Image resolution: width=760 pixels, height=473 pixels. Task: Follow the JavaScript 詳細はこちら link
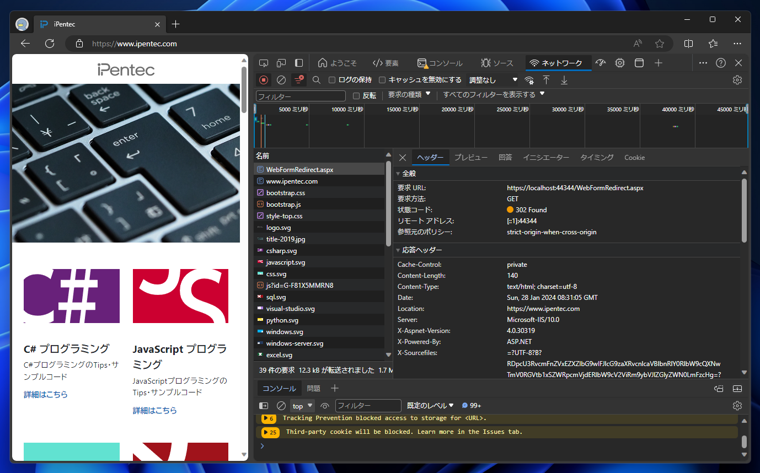[155, 410]
